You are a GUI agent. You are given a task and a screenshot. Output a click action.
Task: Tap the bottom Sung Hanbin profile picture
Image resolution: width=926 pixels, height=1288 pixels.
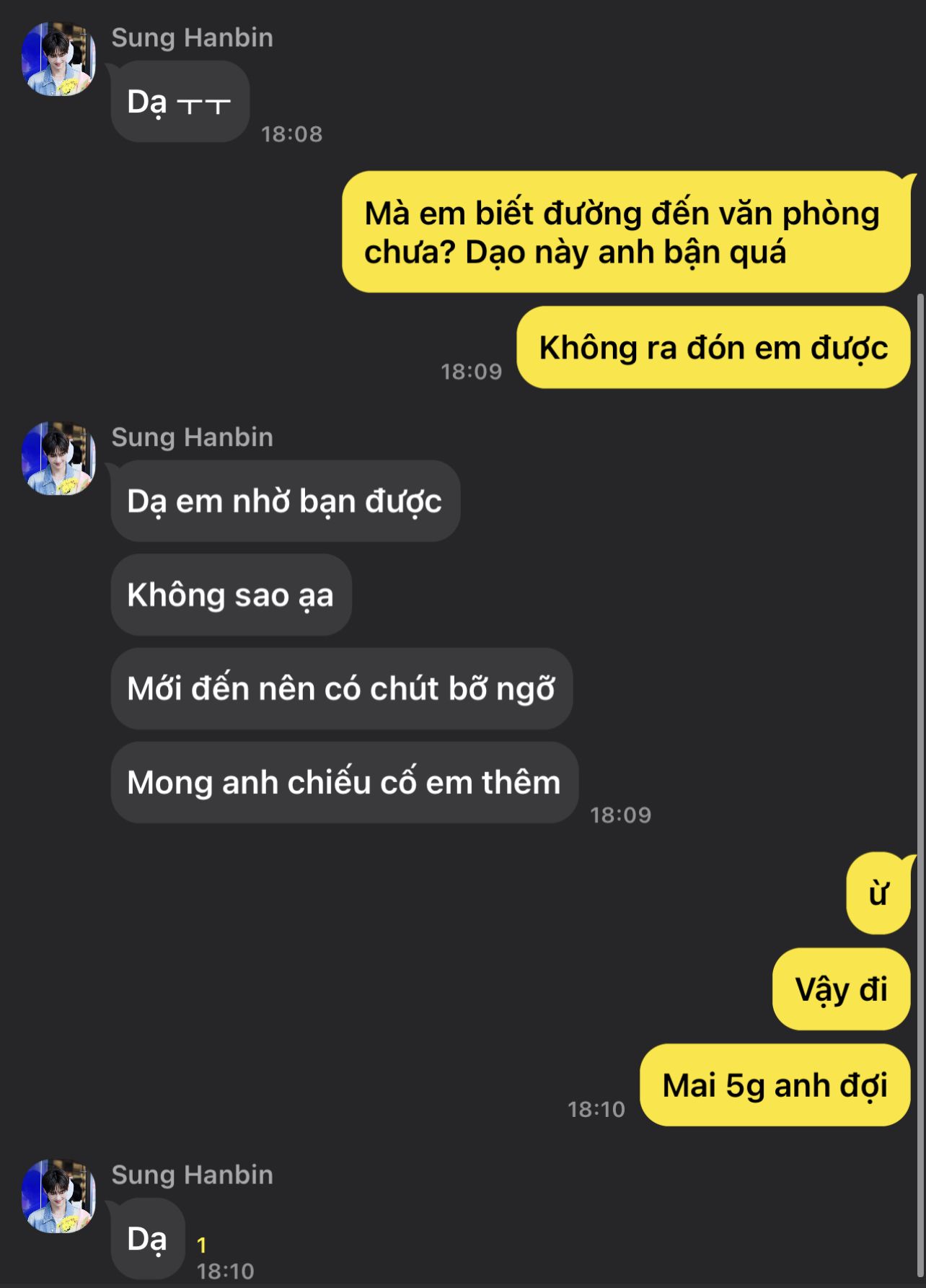coord(58,1196)
